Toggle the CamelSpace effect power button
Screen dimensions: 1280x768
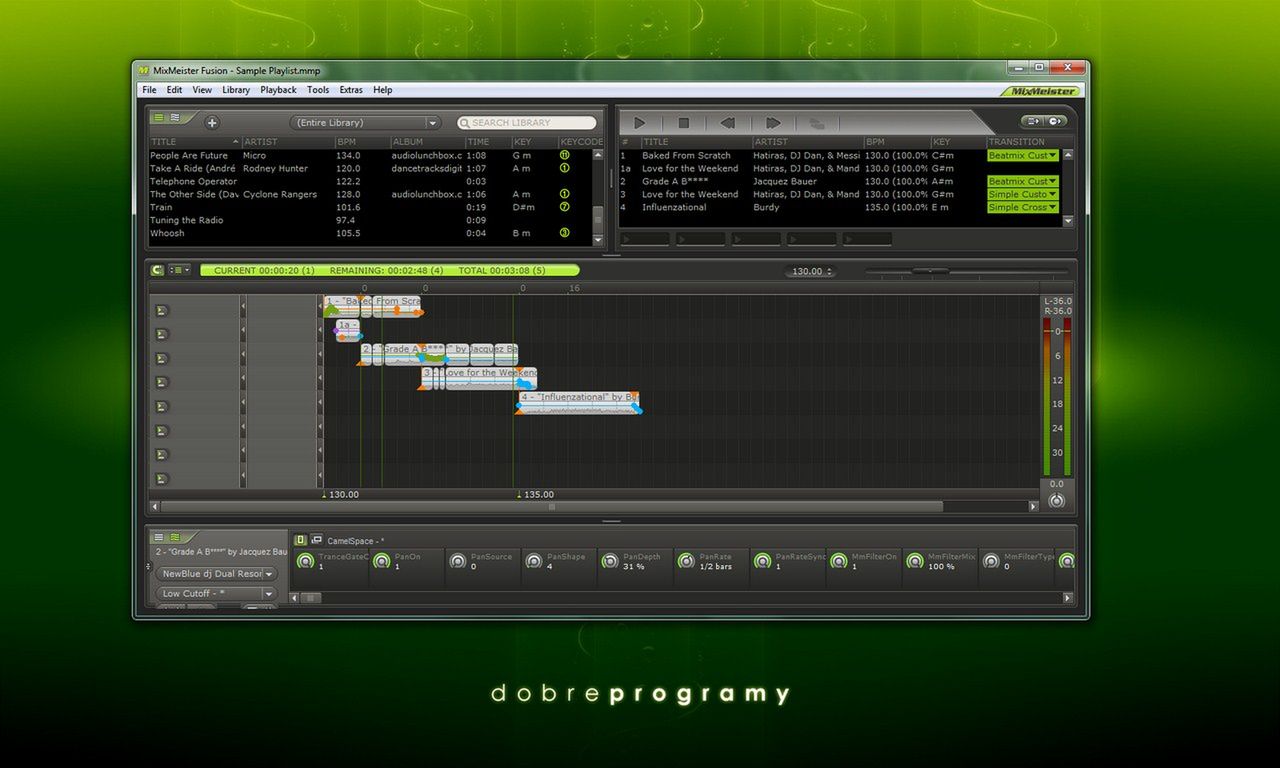click(x=301, y=540)
